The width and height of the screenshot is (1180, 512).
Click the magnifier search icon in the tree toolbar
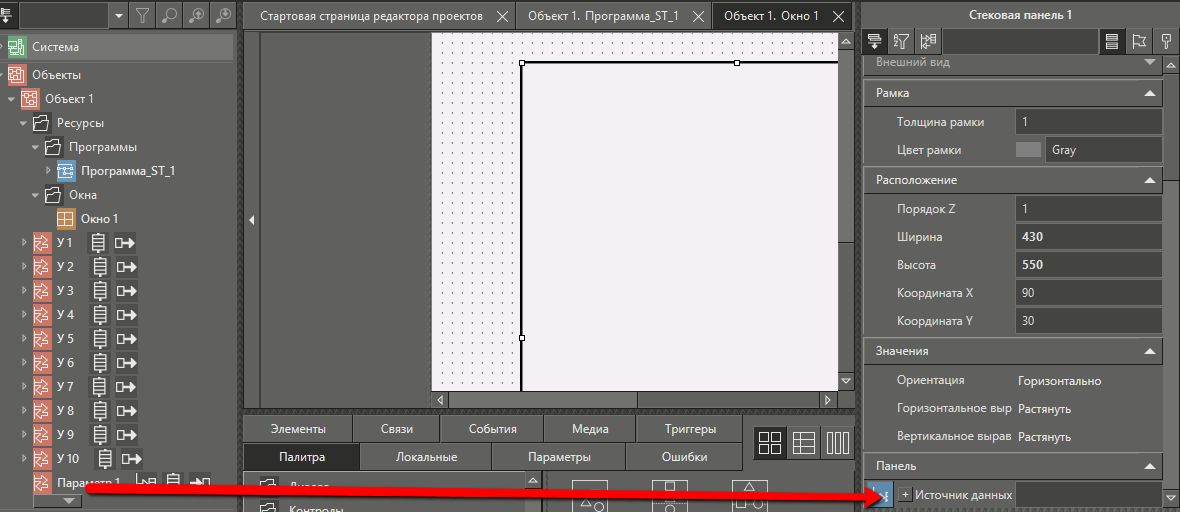(170, 15)
